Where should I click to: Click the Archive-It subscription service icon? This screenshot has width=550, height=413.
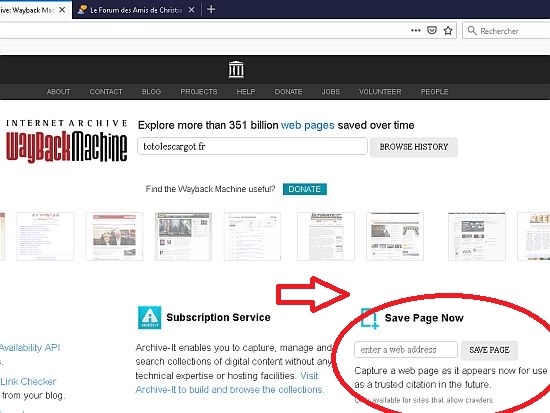[x=149, y=317]
